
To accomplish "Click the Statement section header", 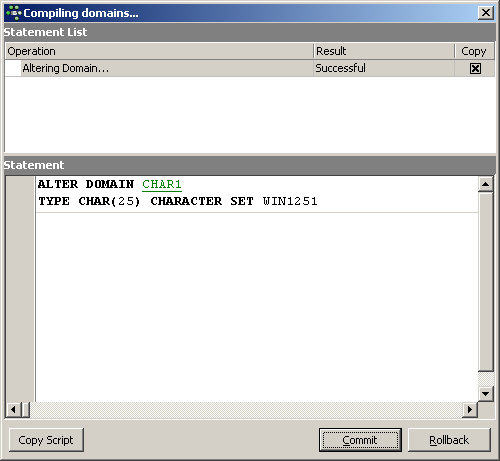I will (x=250, y=165).
